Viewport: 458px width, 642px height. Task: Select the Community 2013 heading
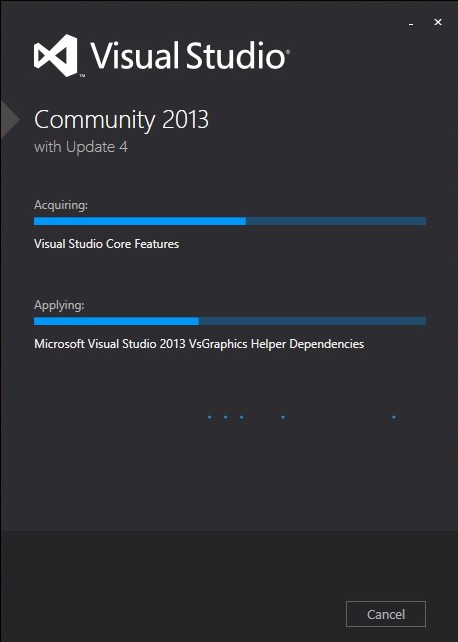pos(121,120)
